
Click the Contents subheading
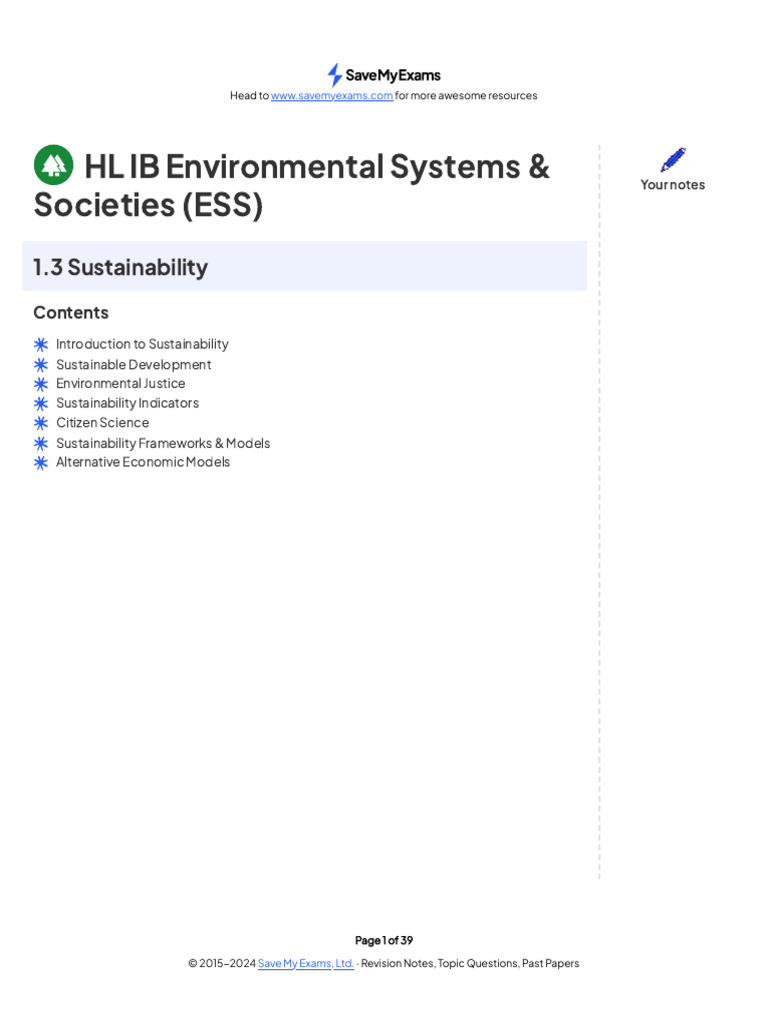coord(71,312)
